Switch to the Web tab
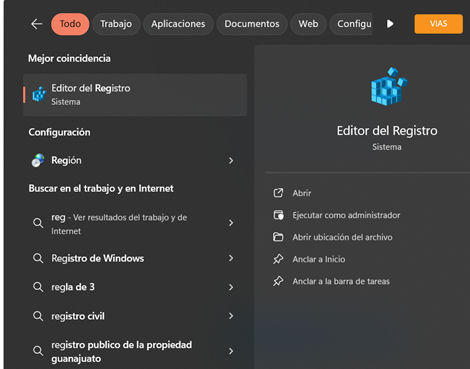Screen dimensions: 470x369 308,24
